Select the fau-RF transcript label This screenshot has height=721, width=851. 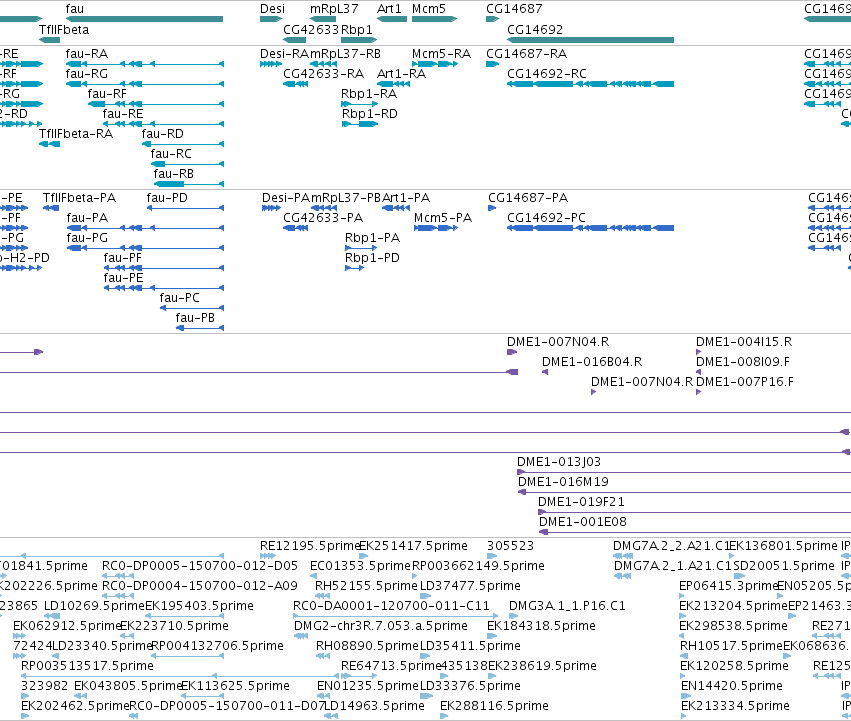point(107,94)
